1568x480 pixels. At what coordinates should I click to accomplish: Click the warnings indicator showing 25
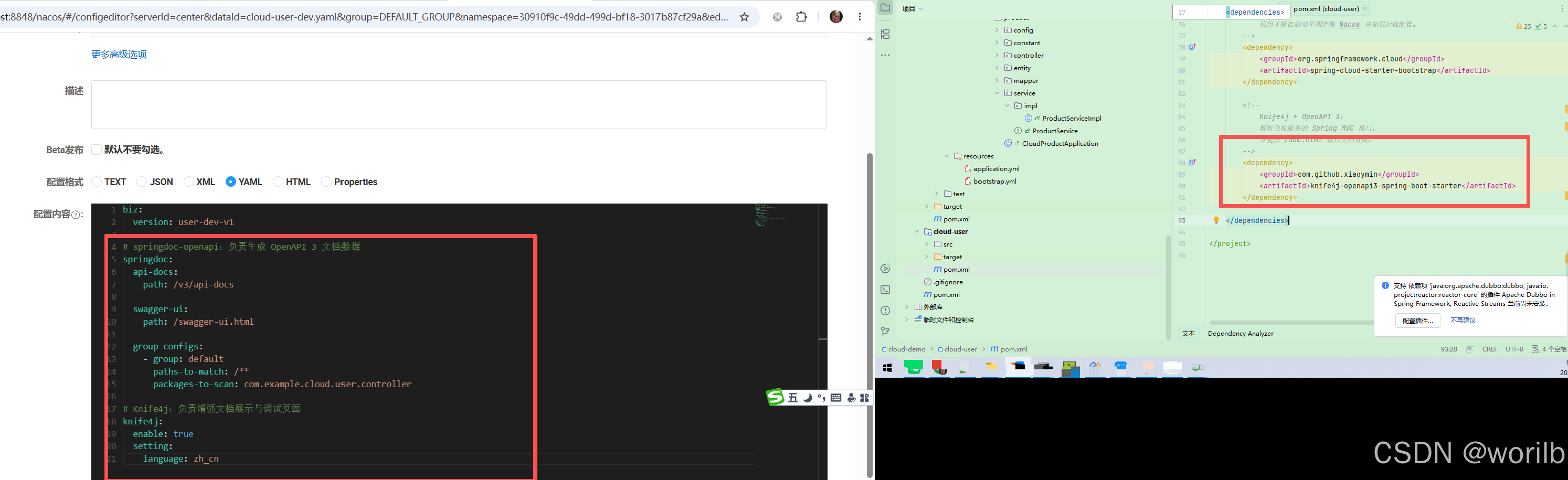[x=1523, y=26]
